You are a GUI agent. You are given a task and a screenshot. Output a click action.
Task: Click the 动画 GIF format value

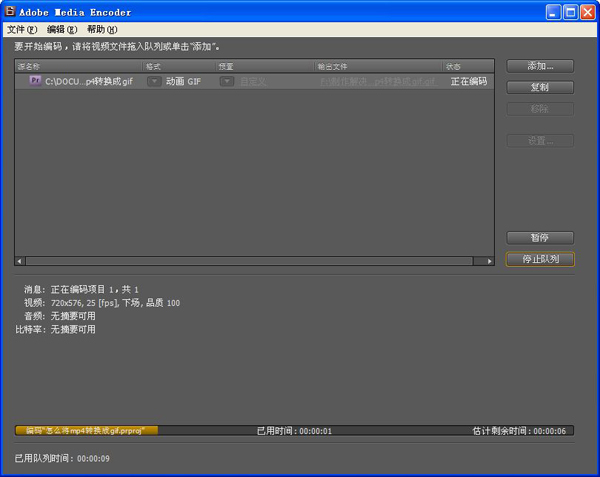(183, 81)
